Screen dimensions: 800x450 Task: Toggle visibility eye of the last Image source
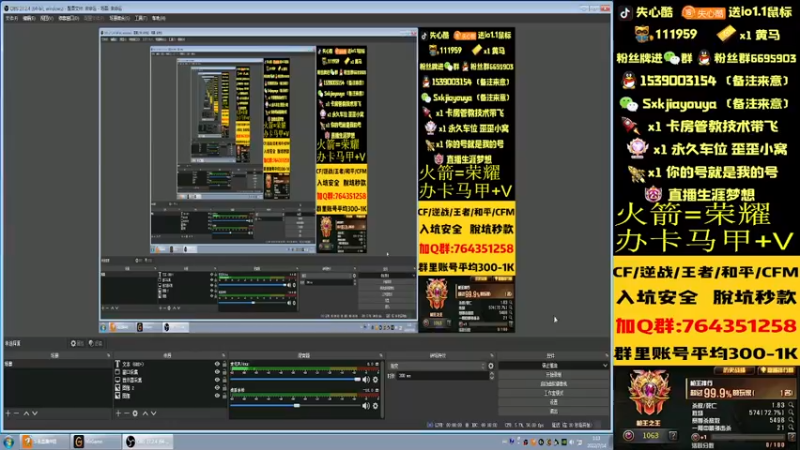point(217,395)
